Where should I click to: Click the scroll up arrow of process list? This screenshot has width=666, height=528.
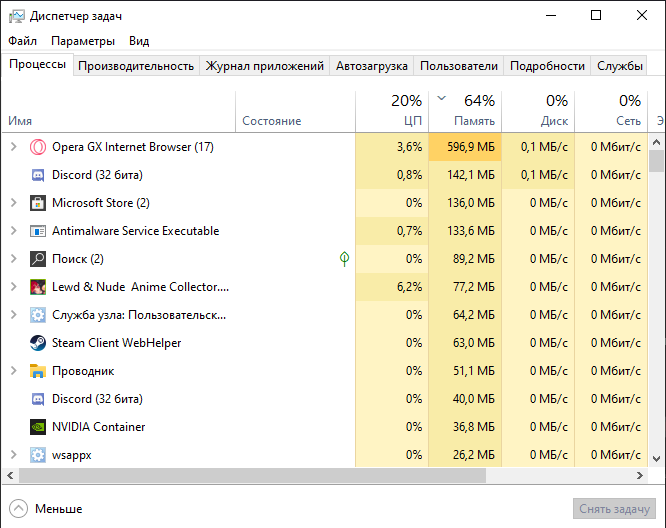click(x=656, y=142)
